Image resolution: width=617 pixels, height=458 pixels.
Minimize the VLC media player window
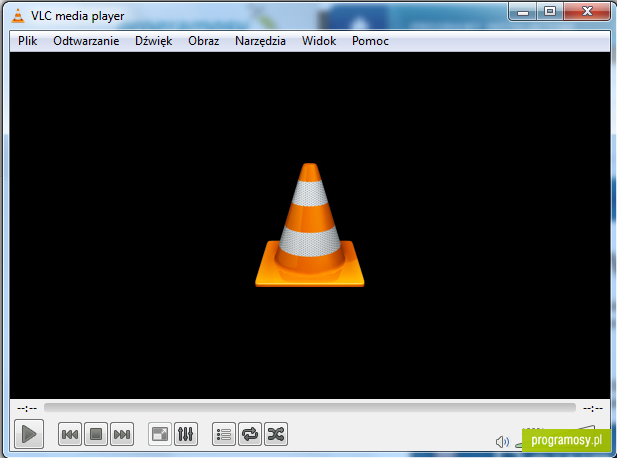[523, 11]
